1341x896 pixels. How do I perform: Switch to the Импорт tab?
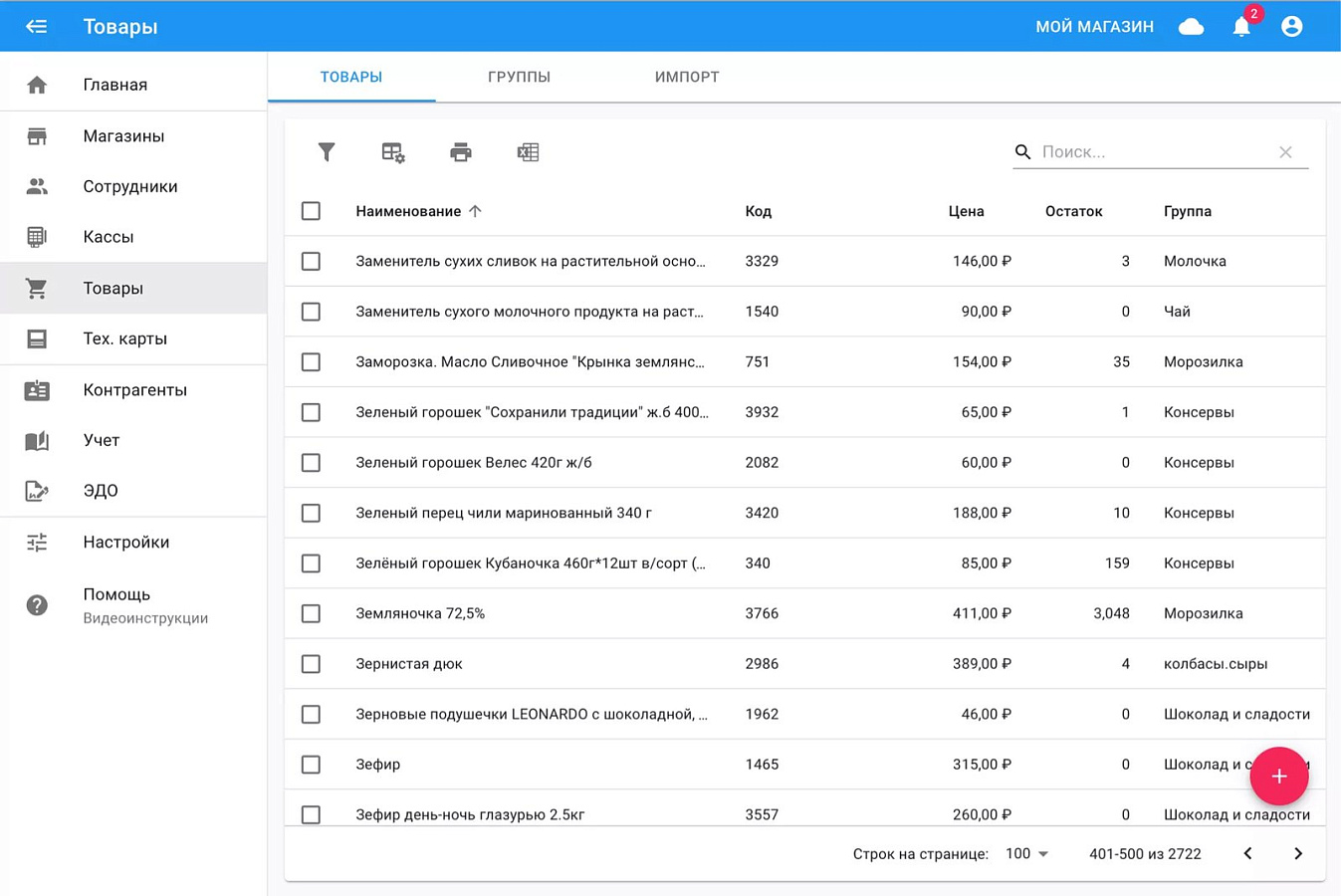(687, 77)
